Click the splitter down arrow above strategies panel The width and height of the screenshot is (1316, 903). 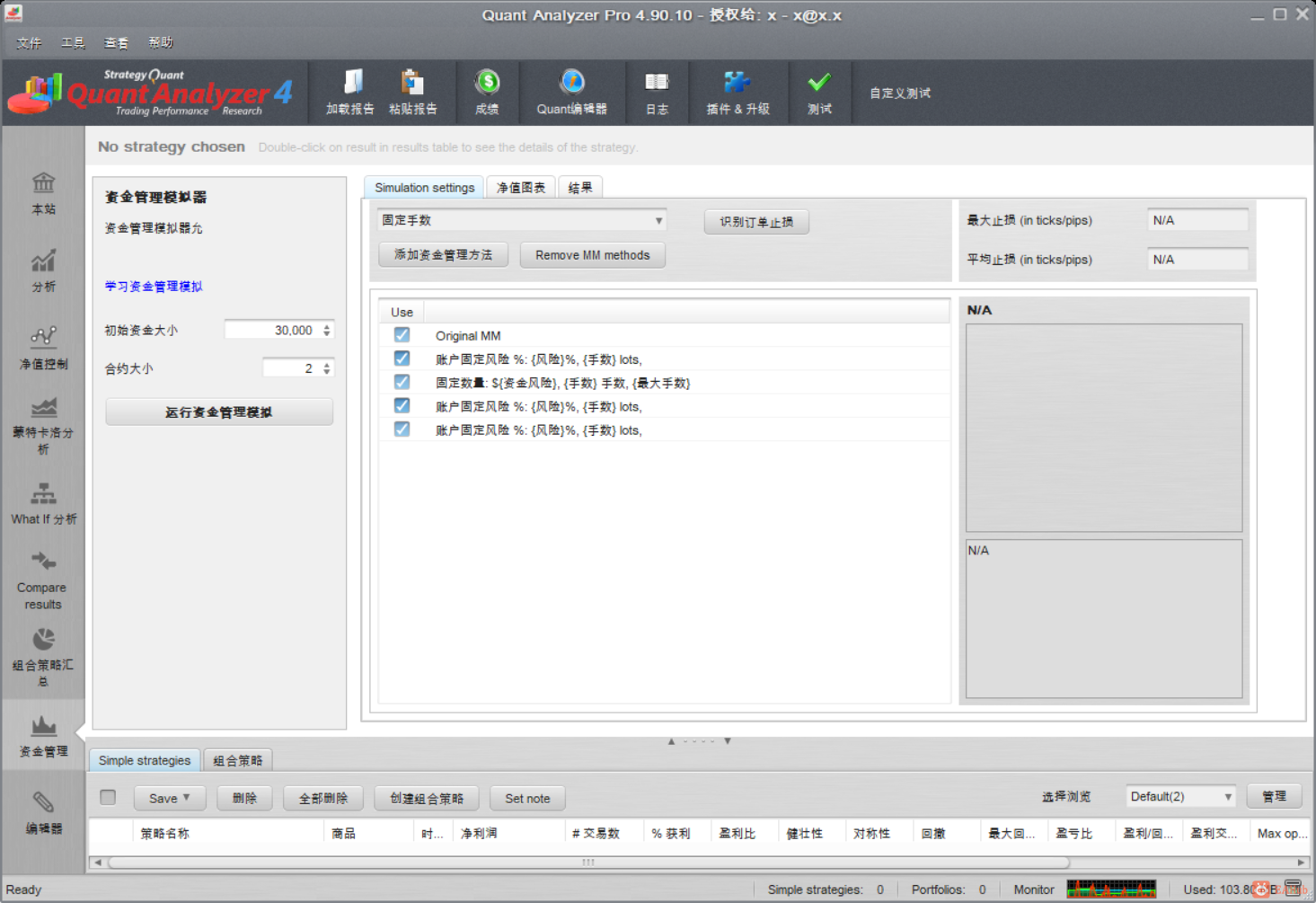coord(728,741)
